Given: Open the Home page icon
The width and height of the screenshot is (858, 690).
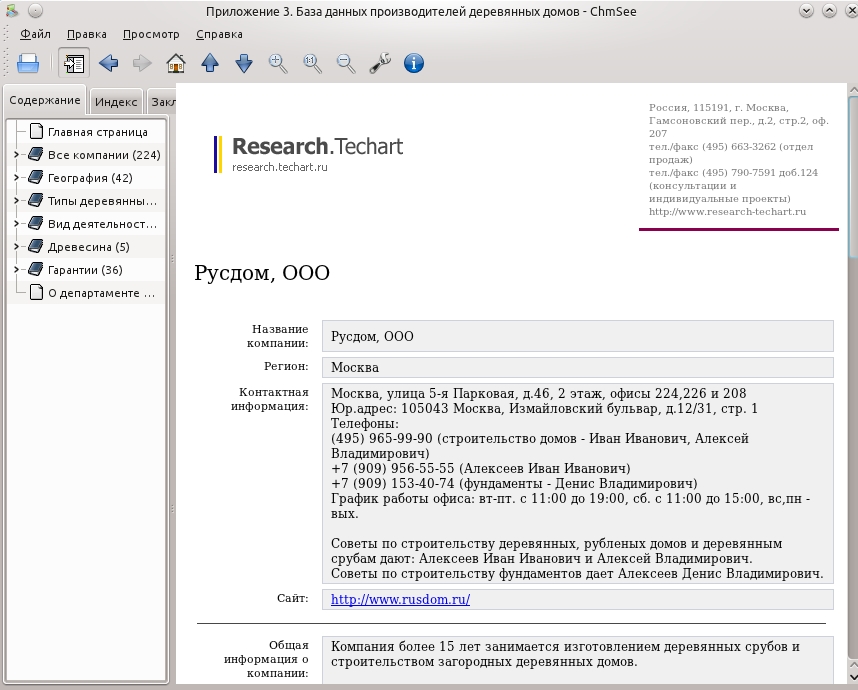Looking at the screenshot, I should click(176, 63).
